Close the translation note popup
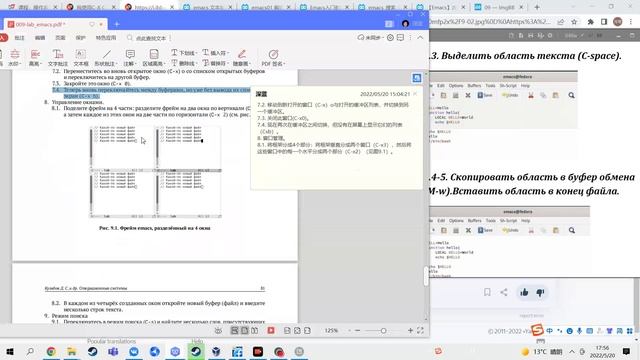This screenshot has width=640, height=360. tap(415, 94)
